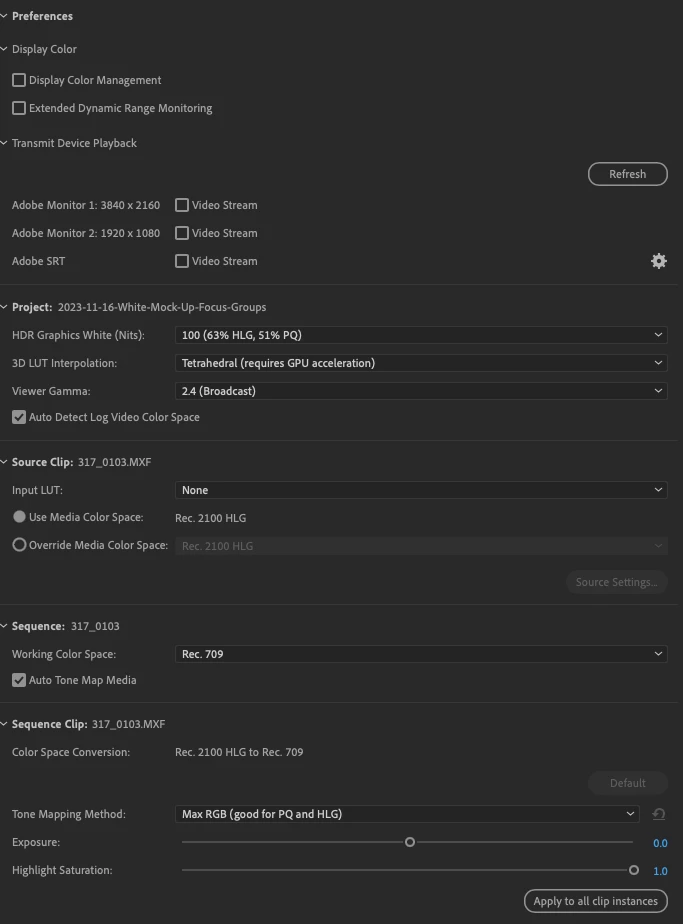Collapse the Source Clip section
The image size is (683, 924).
4,462
